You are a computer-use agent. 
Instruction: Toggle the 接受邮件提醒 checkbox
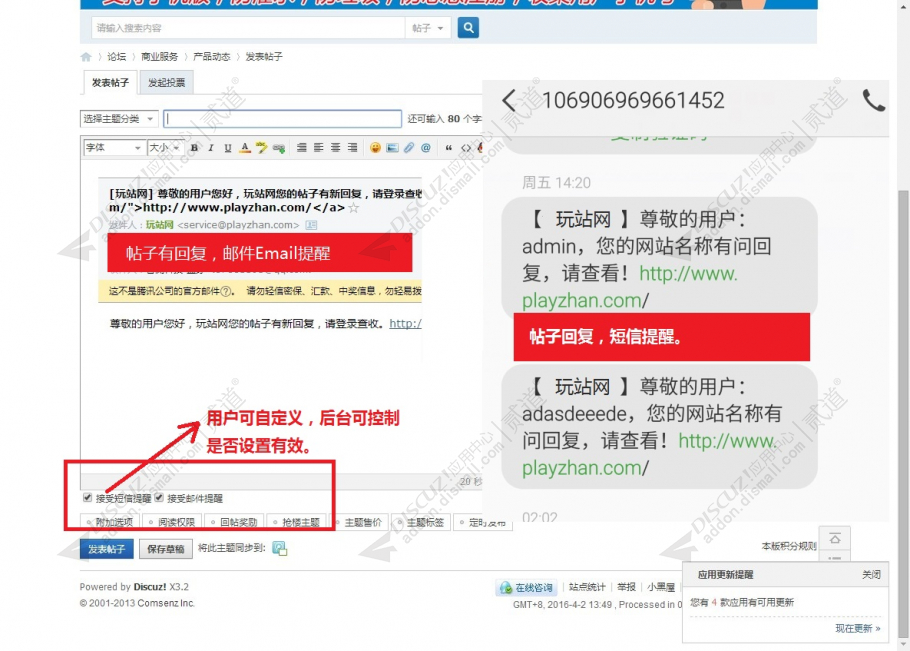point(159,497)
